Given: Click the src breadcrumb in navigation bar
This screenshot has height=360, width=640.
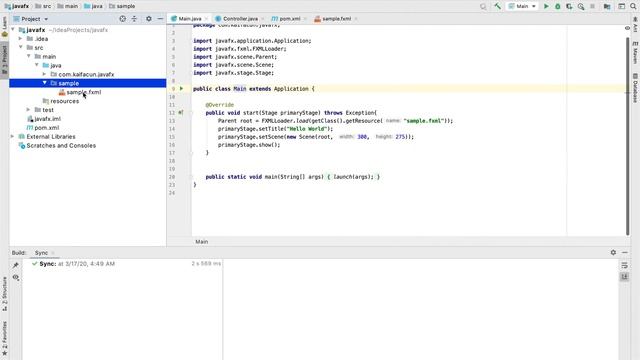Looking at the screenshot, I should pyautogui.click(x=44, y=6).
